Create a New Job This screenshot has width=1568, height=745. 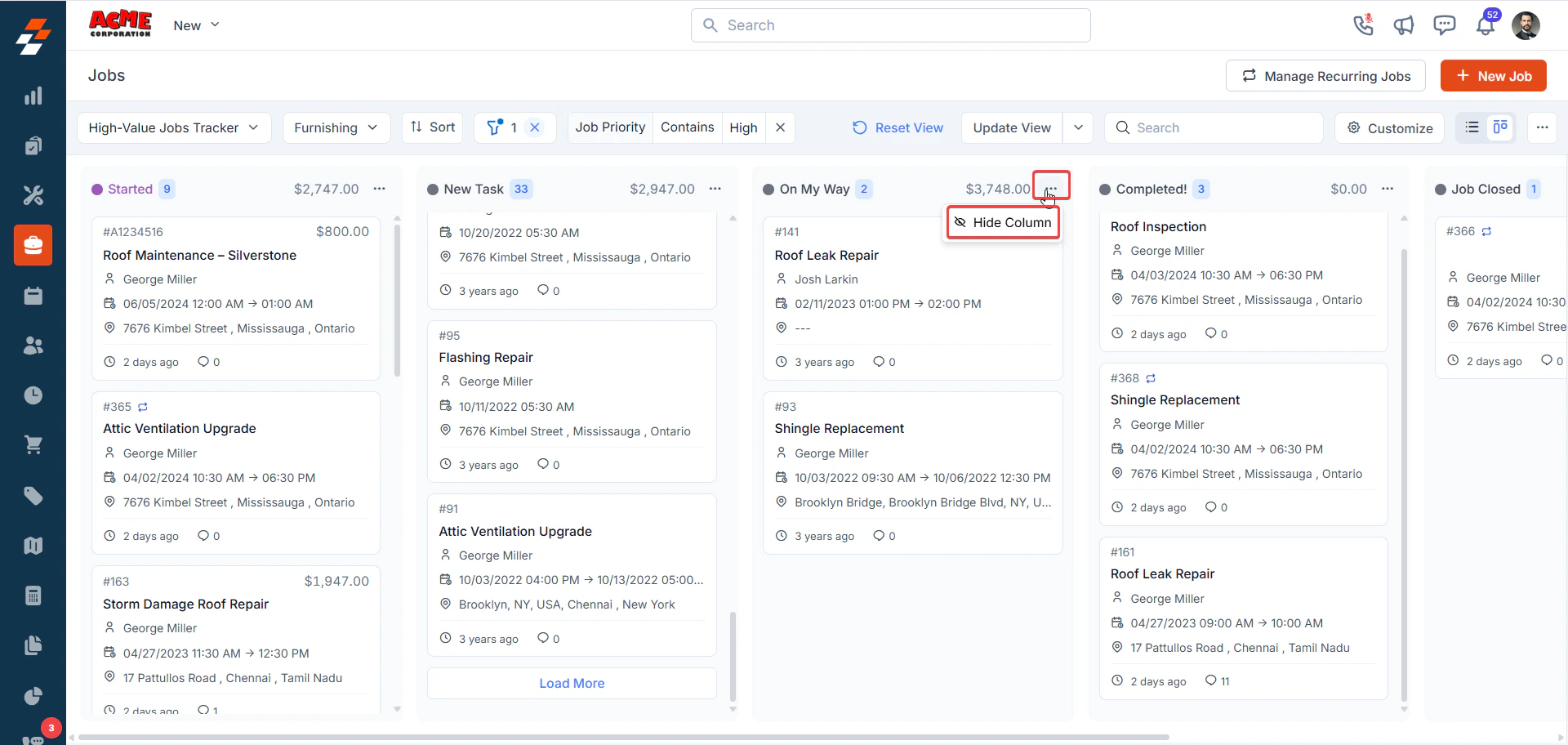1494,76
